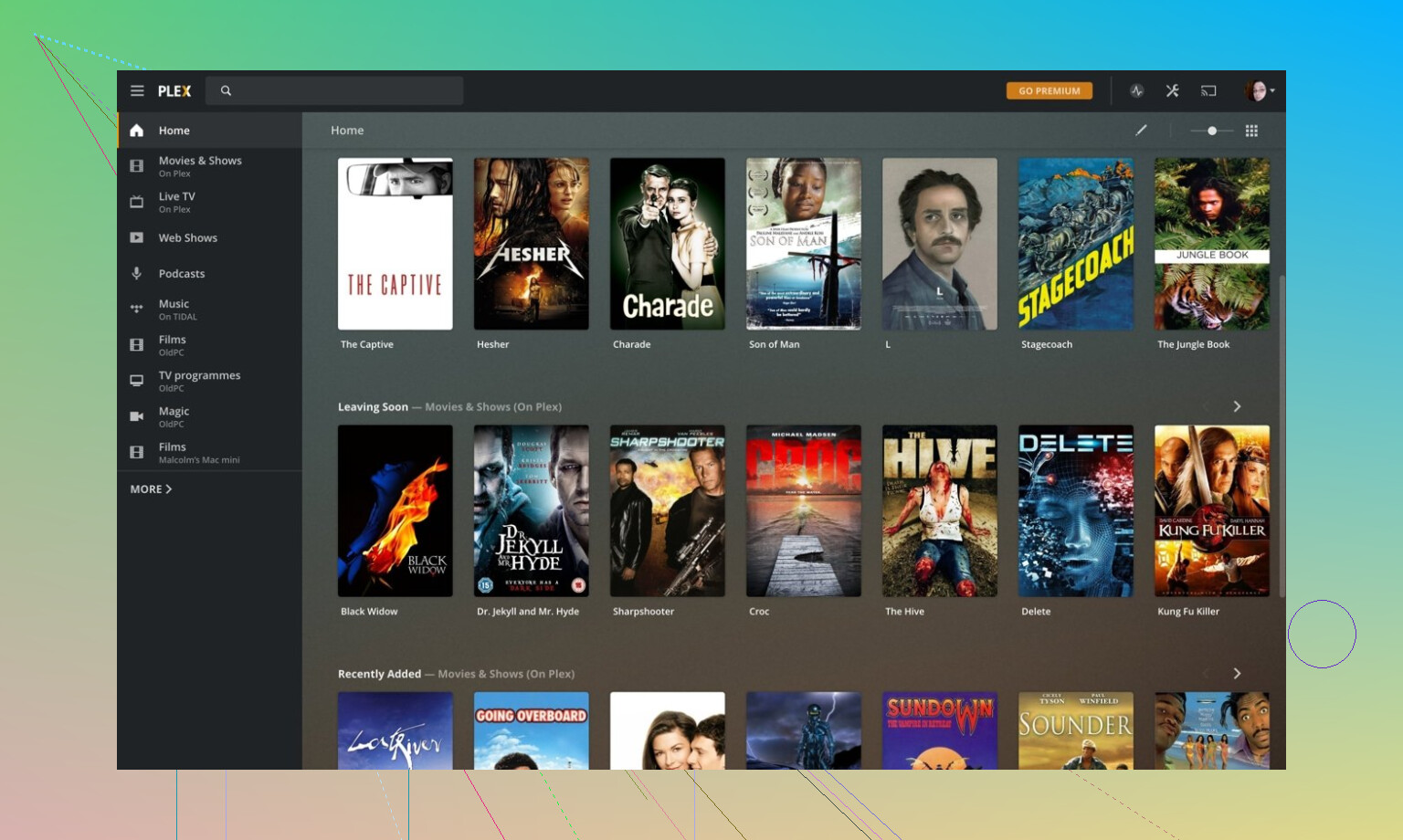Click the Podcasts microphone icon in sidebar

pos(137,273)
